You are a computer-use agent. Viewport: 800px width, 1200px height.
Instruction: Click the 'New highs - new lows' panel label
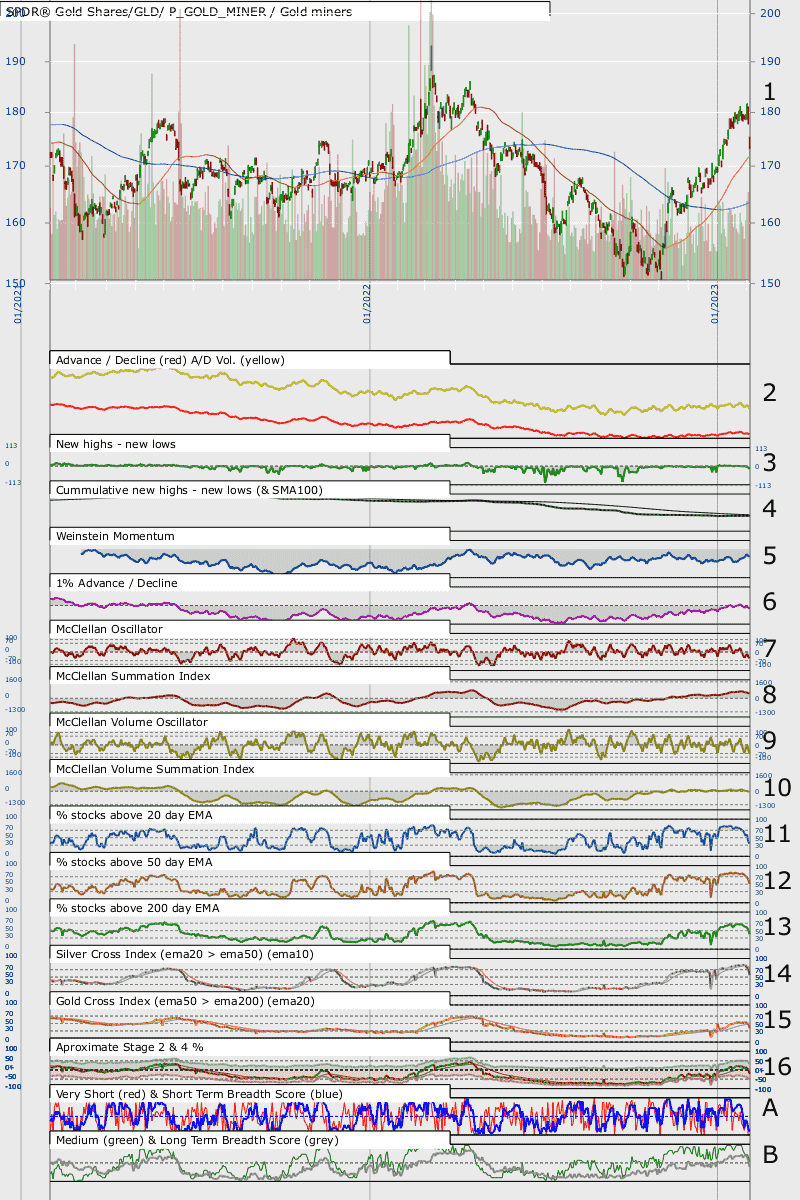pos(117,443)
